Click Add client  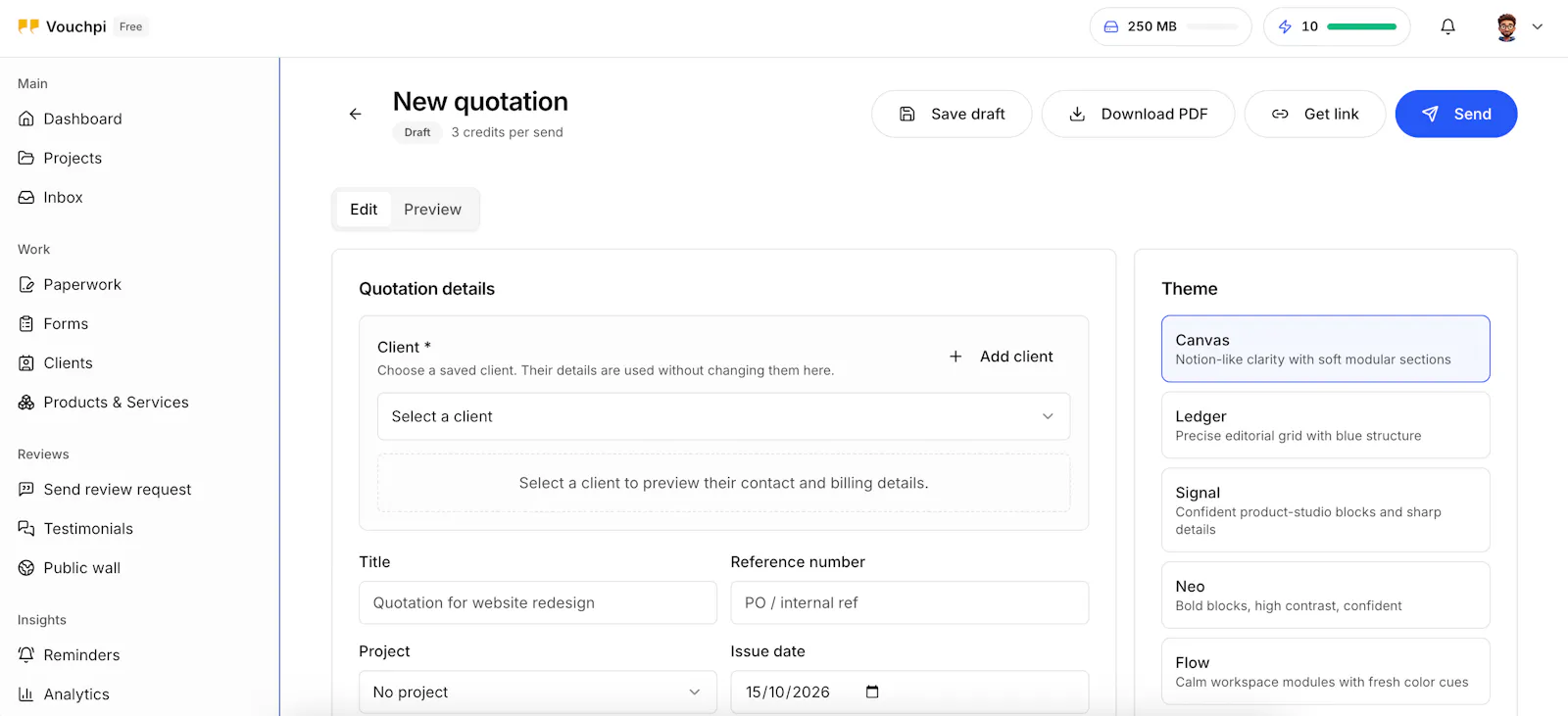pos(1001,357)
